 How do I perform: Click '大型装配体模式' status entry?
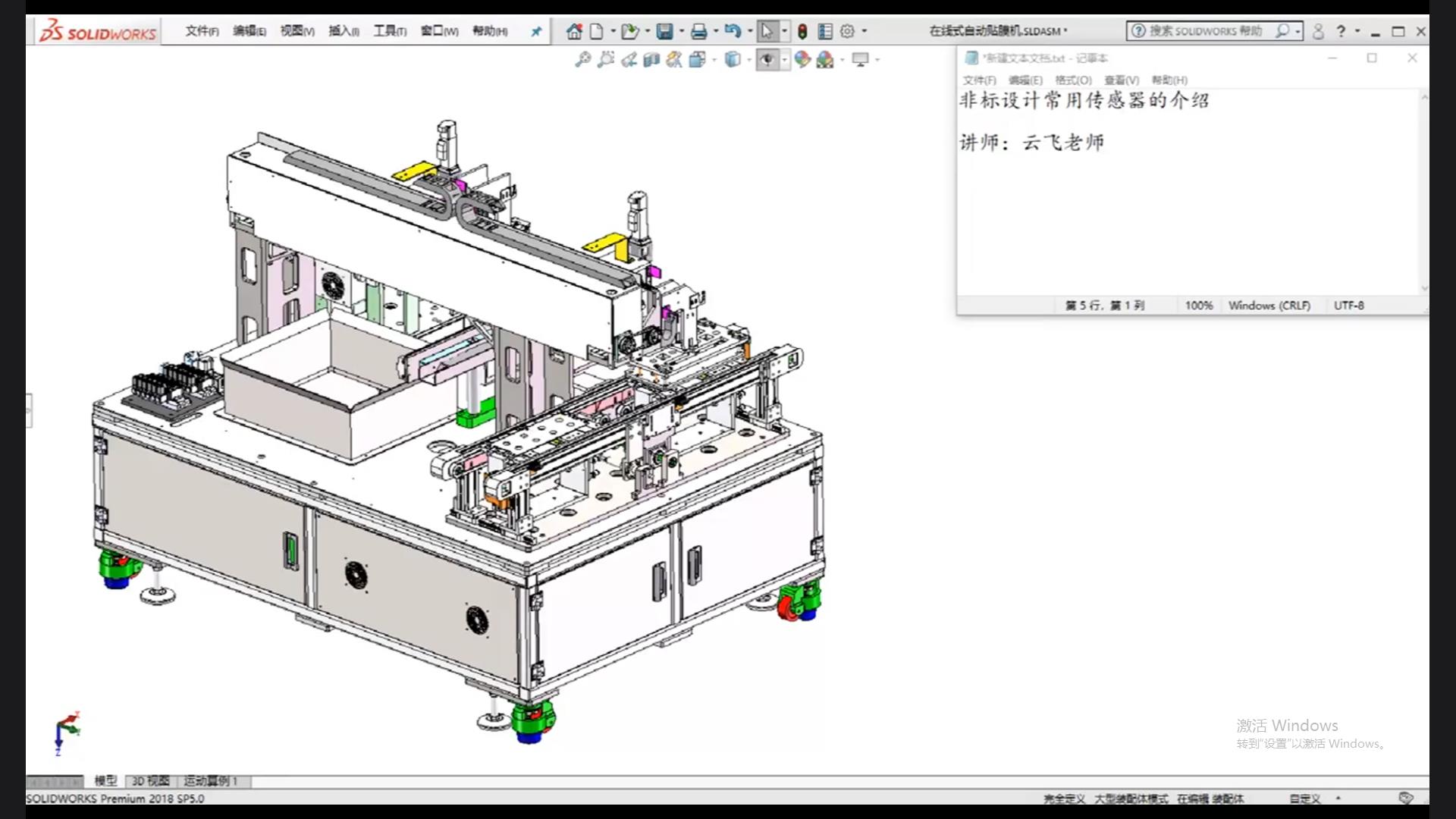(x=1131, y=799)
